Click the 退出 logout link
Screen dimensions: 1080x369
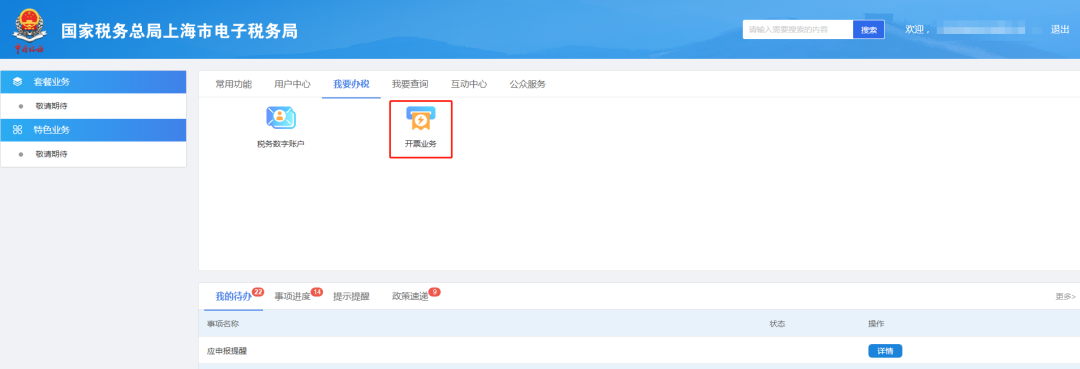[x=1060, y=30]
